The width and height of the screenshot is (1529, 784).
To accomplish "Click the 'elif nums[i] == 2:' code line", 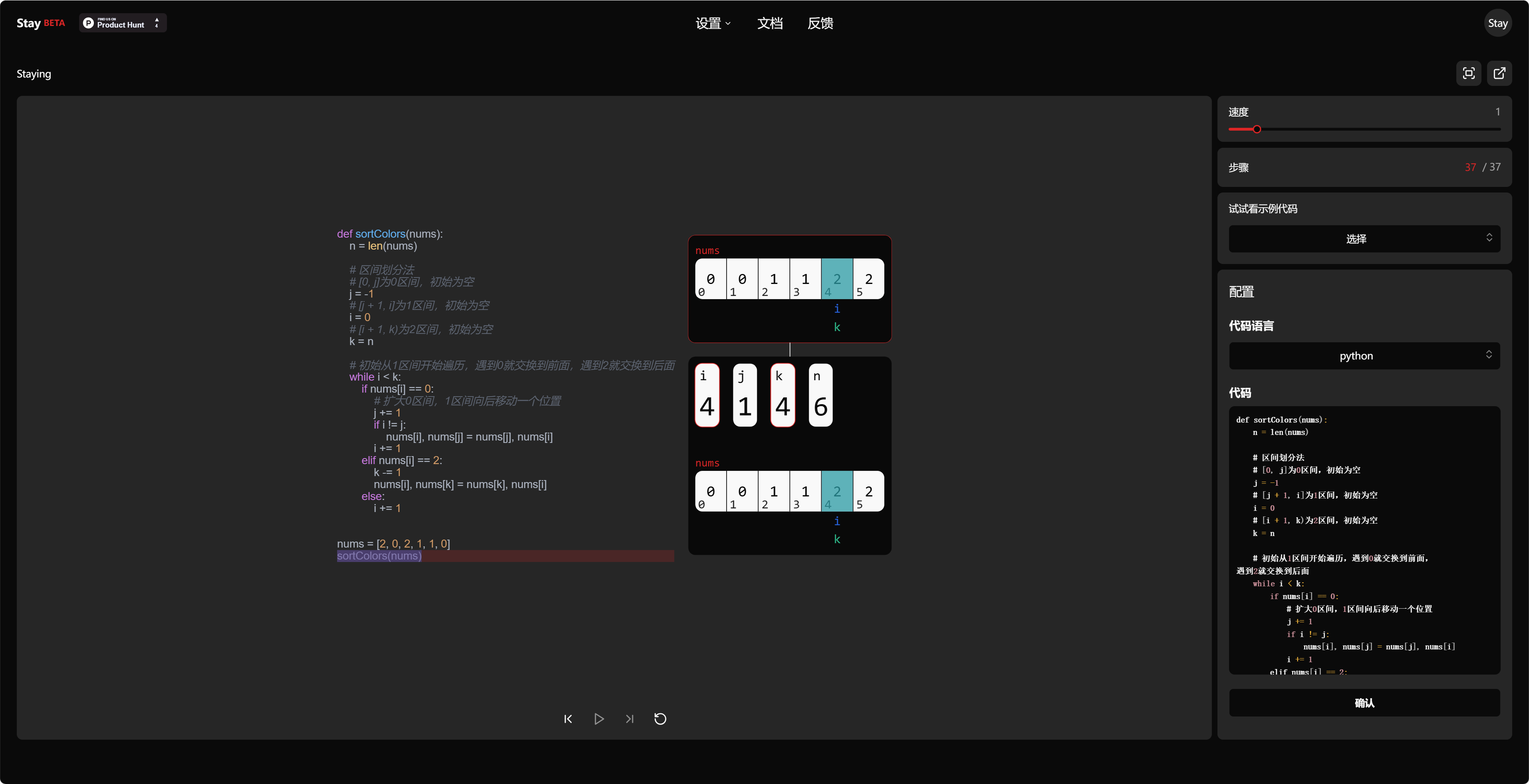I will pyautogui.click(x=402, y=460).
